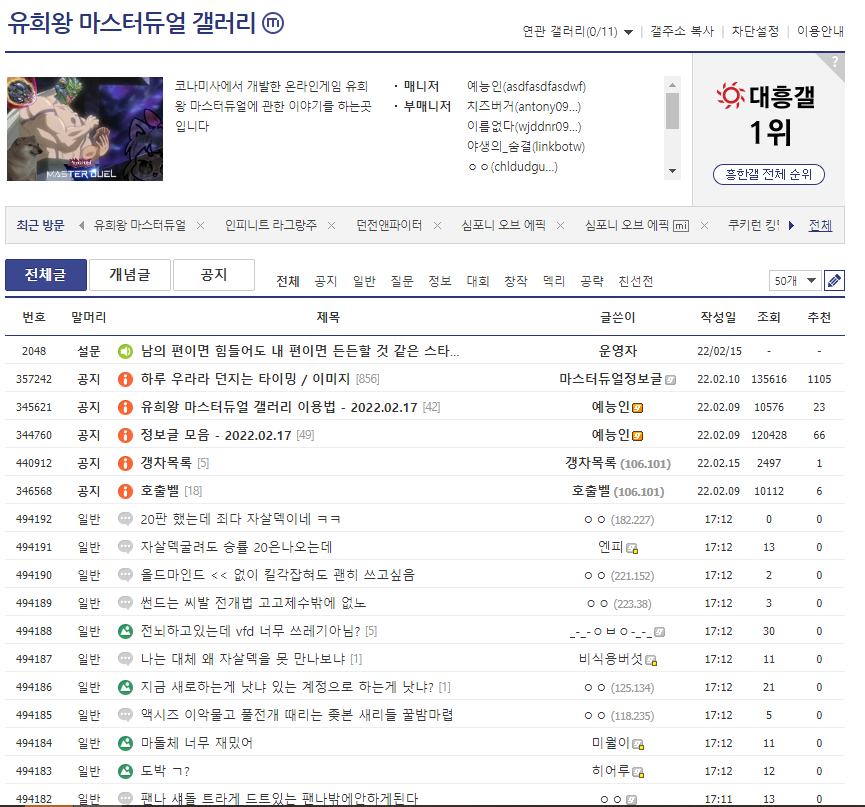The image size is (865, 807).
Task: Select the 공지 tab button
Action: [214, 275]
